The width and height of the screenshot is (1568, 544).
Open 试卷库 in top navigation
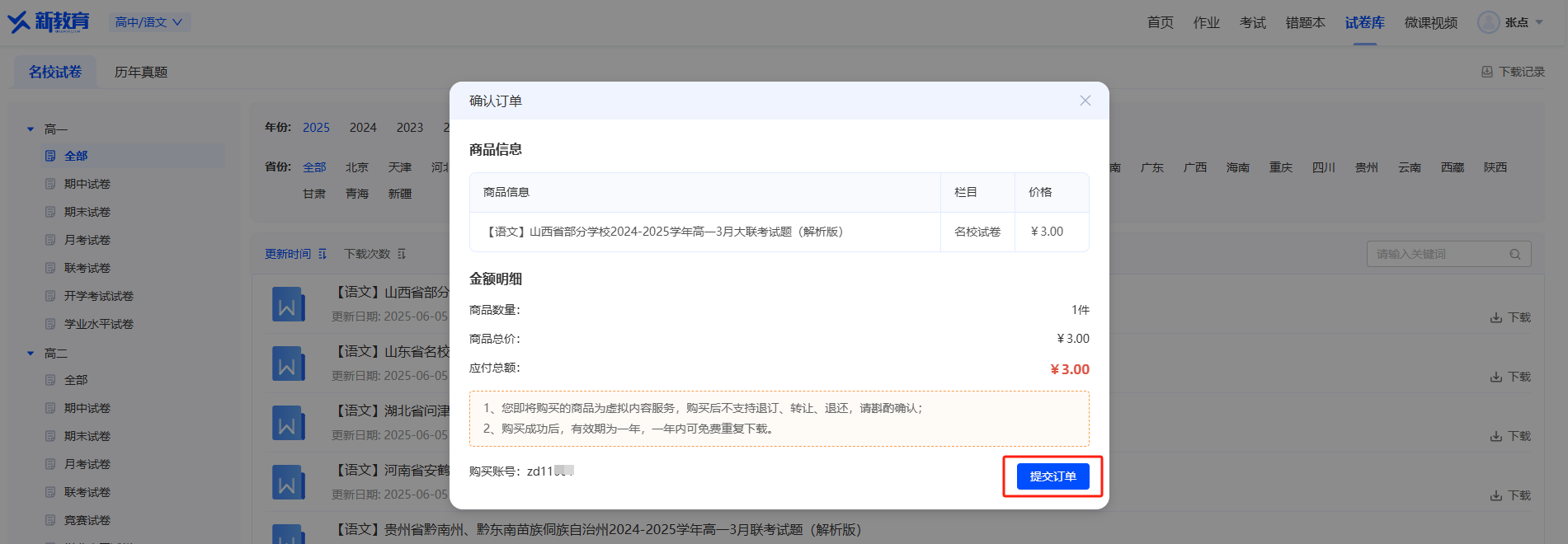click(x=1365, y=22)
